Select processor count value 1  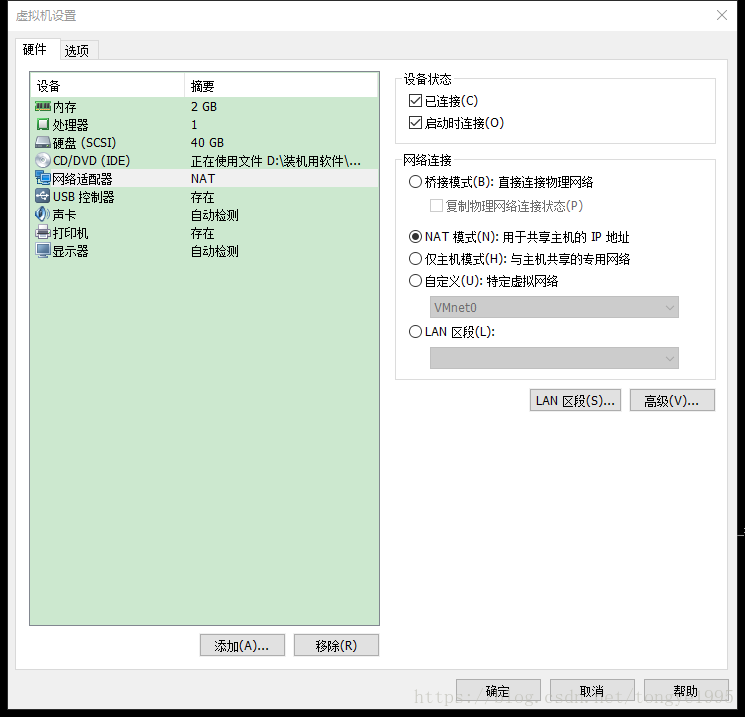(x=194, y=124)
